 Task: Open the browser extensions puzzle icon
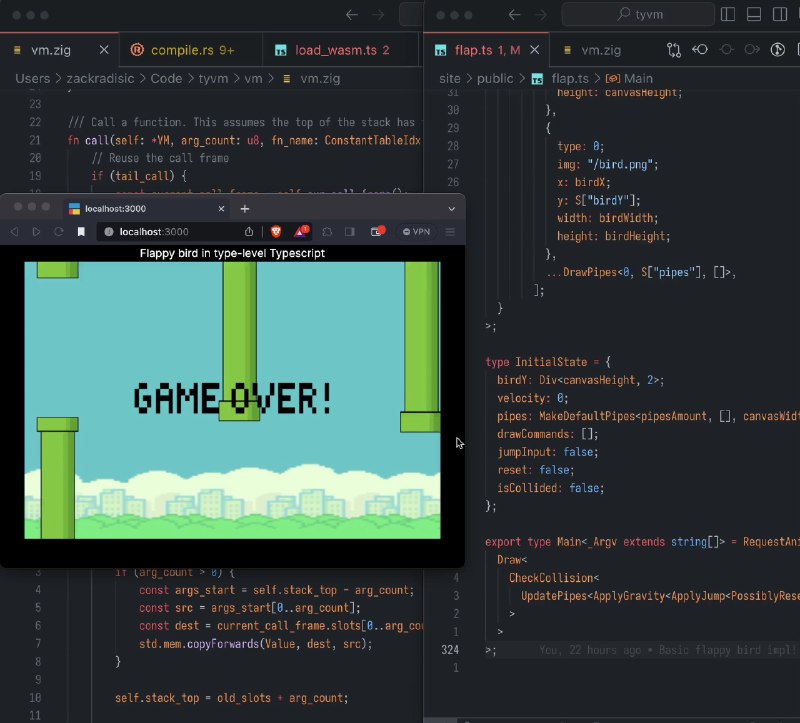point(327,232)
